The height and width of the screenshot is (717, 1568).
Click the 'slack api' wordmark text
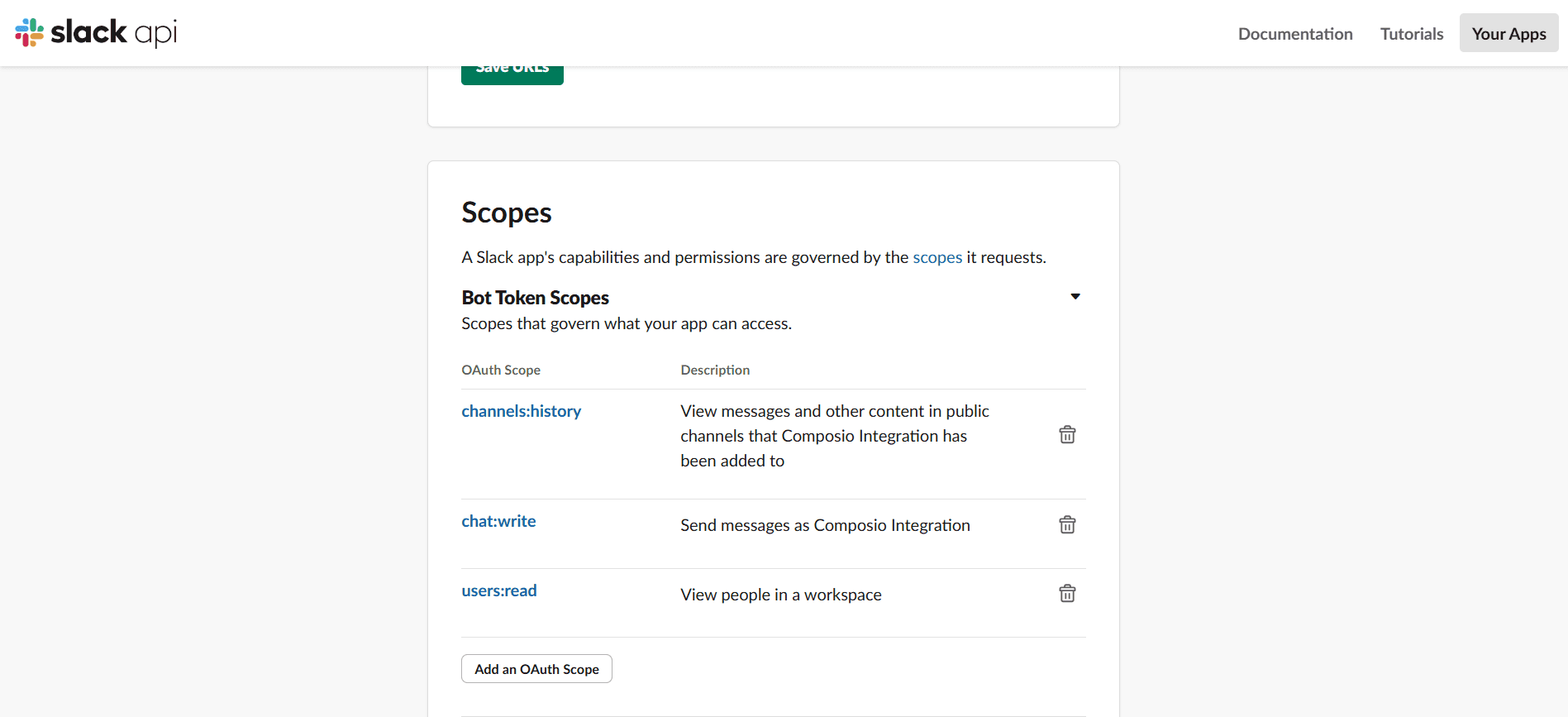(x=114, y=33)
